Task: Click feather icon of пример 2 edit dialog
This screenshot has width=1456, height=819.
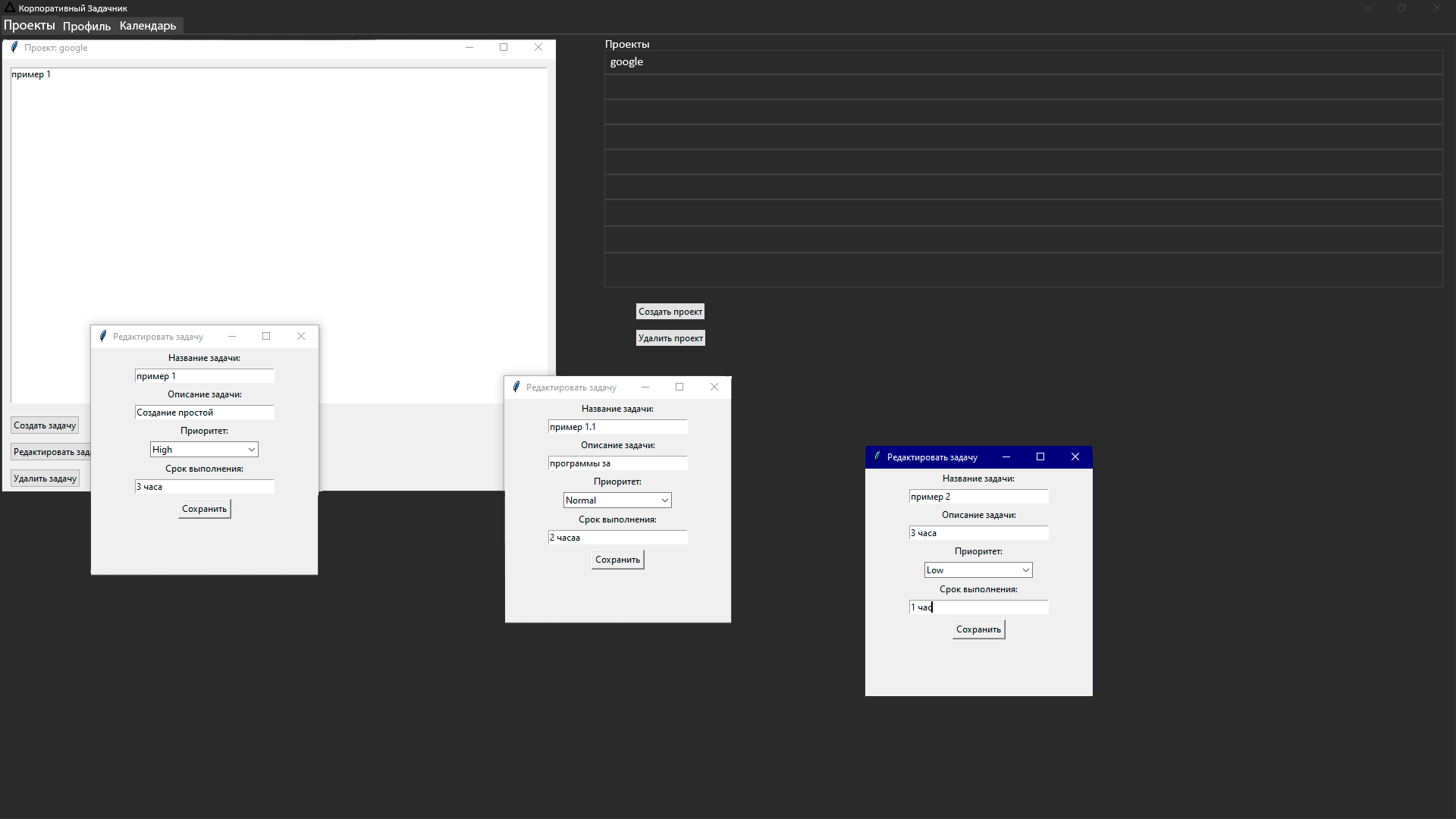Action: (x=877, y=457)
